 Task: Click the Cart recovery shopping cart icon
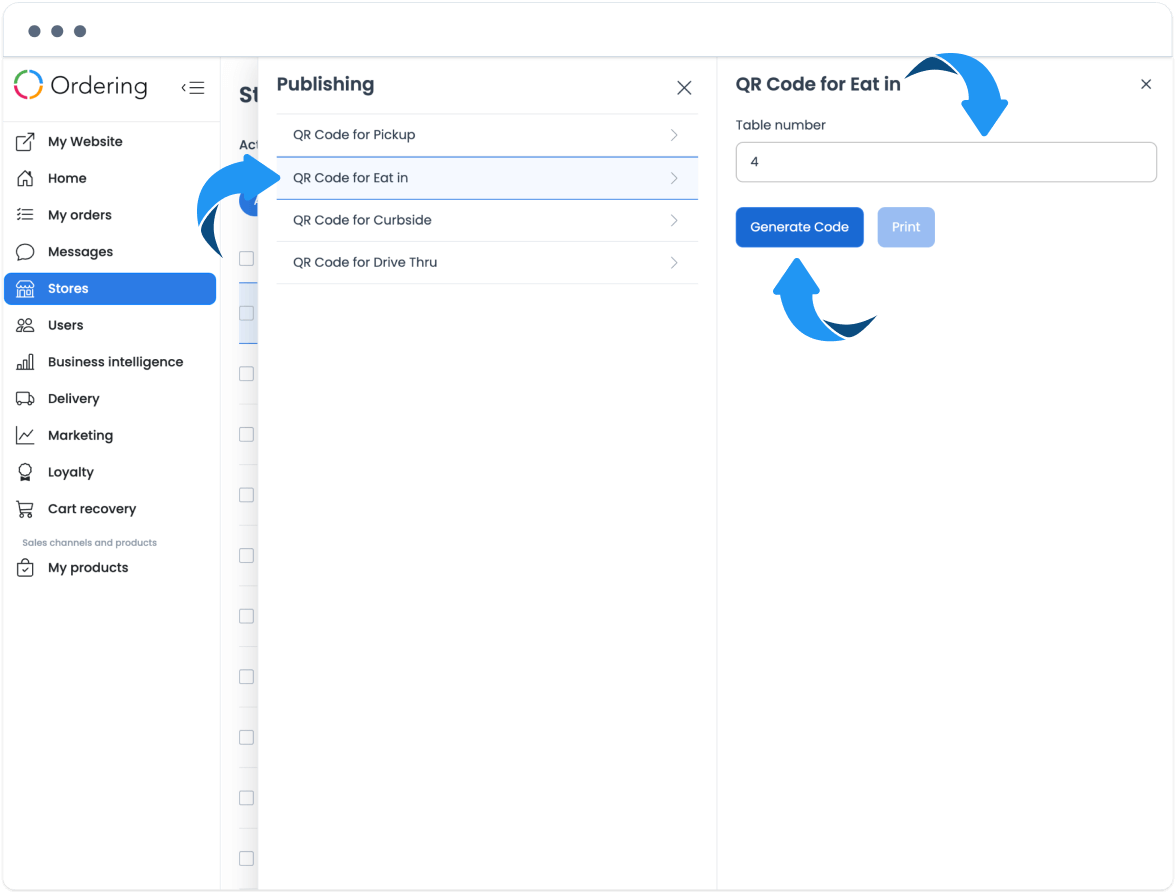(25, 509)
